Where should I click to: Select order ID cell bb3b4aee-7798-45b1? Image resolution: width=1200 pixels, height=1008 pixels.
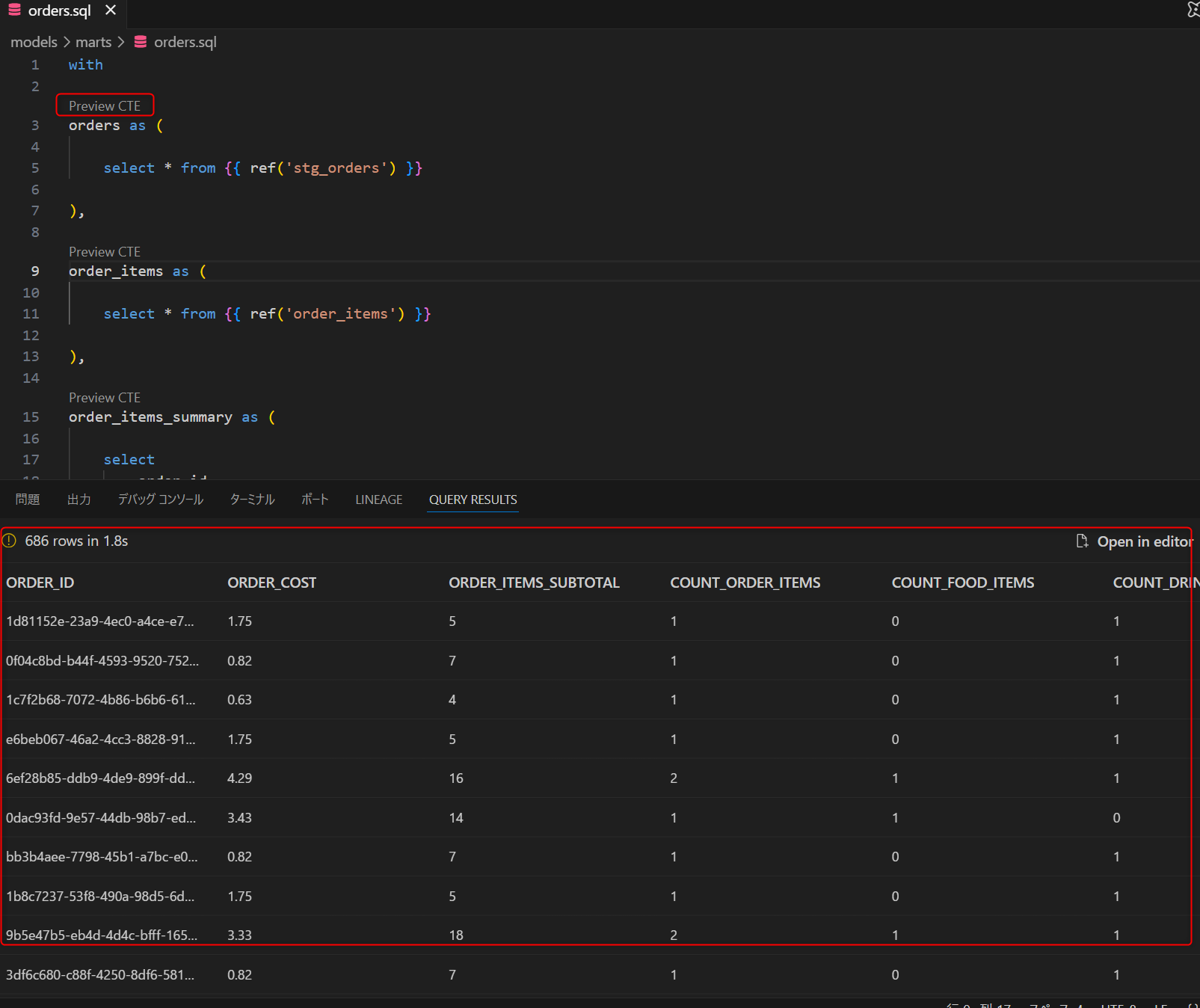(102, 857)
